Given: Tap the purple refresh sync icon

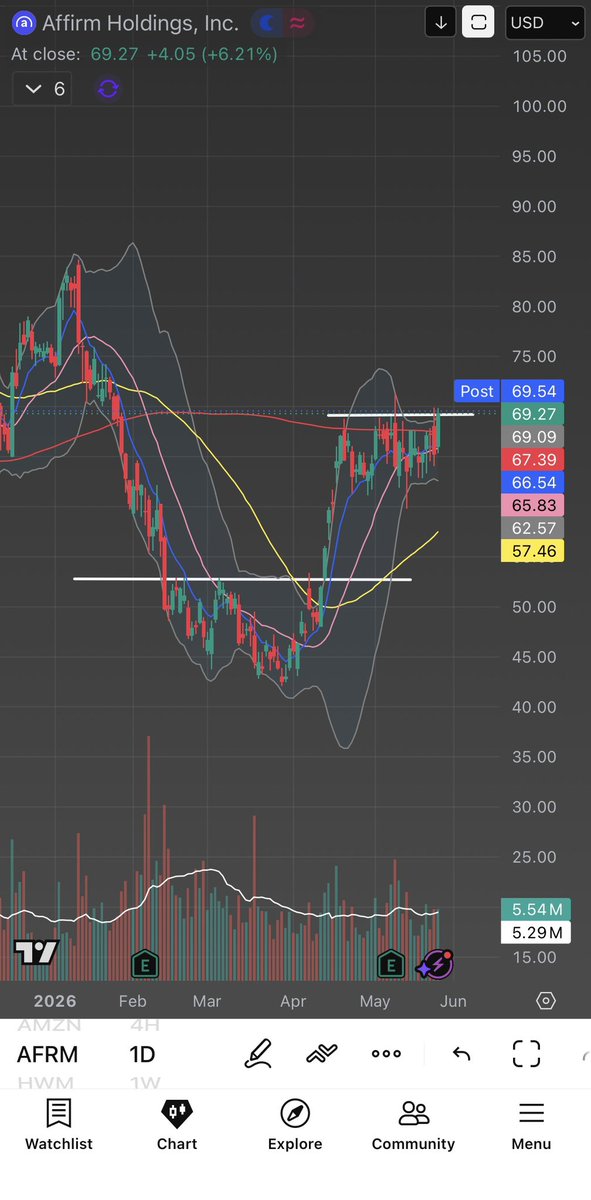Looking at the screenshot, I should click(108, 89).
